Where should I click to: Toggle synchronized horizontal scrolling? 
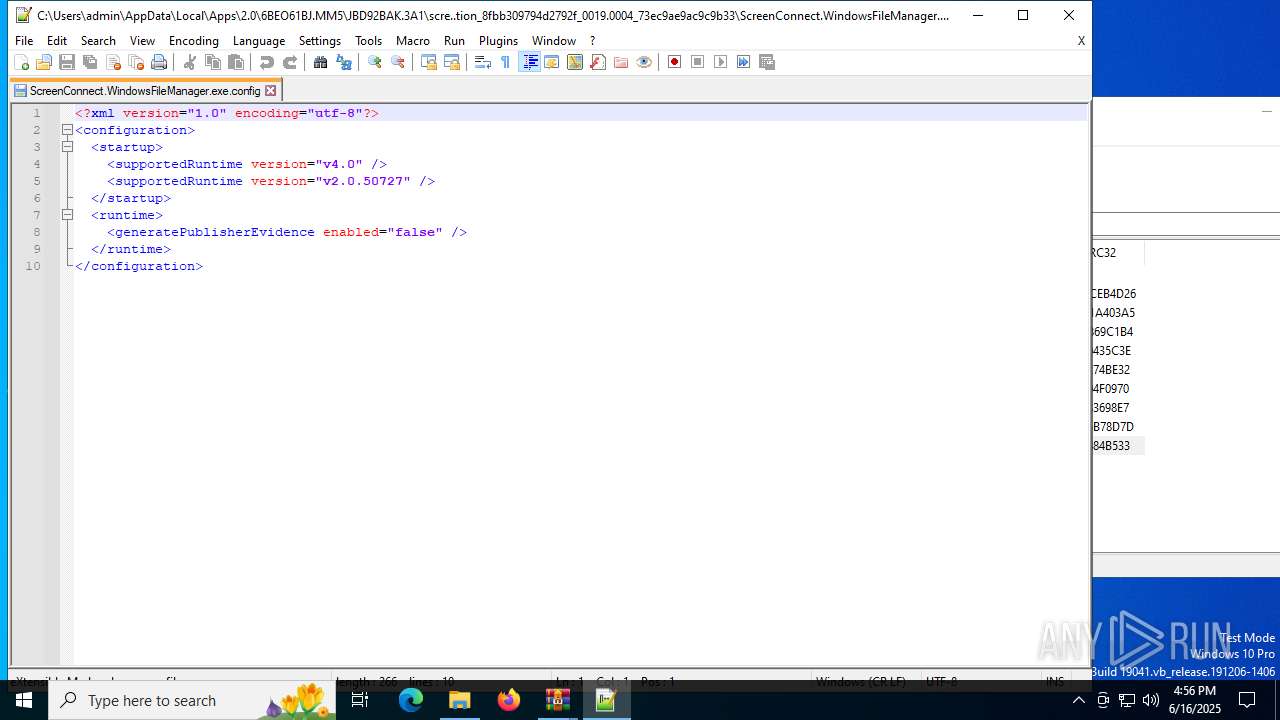coord(452,62)
